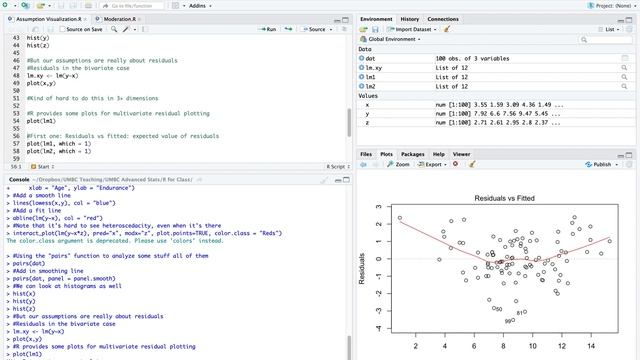Click the load workspace icon

(363, 29)
